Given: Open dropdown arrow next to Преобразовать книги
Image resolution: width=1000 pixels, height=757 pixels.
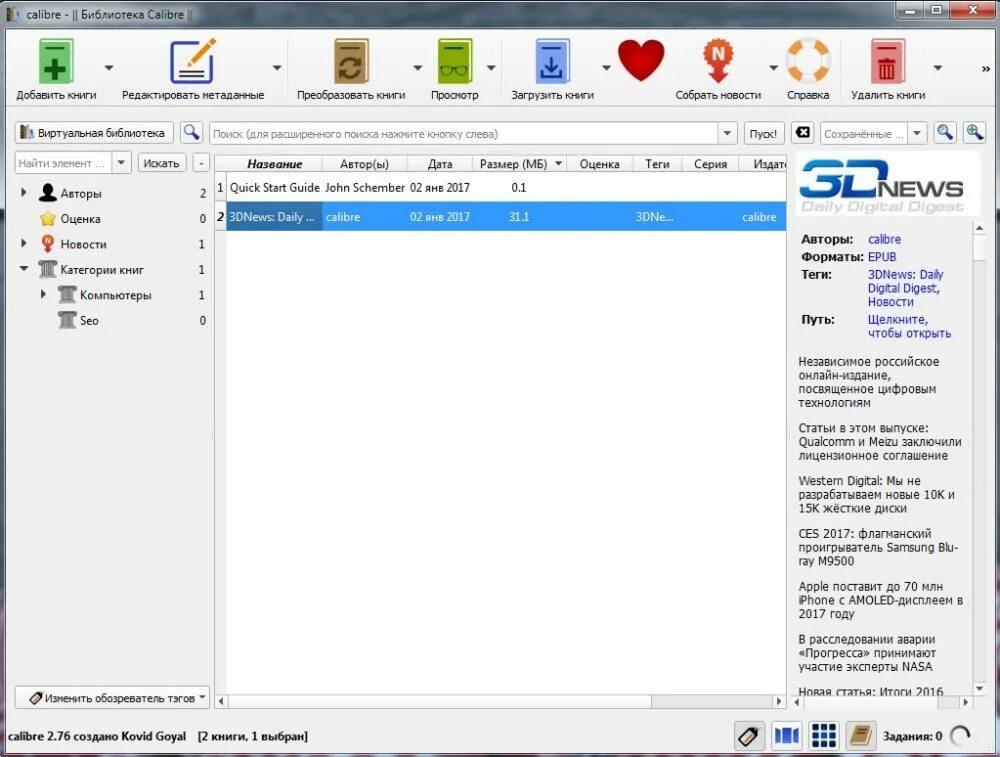Looking at the screenshot, I should (418, 68).
